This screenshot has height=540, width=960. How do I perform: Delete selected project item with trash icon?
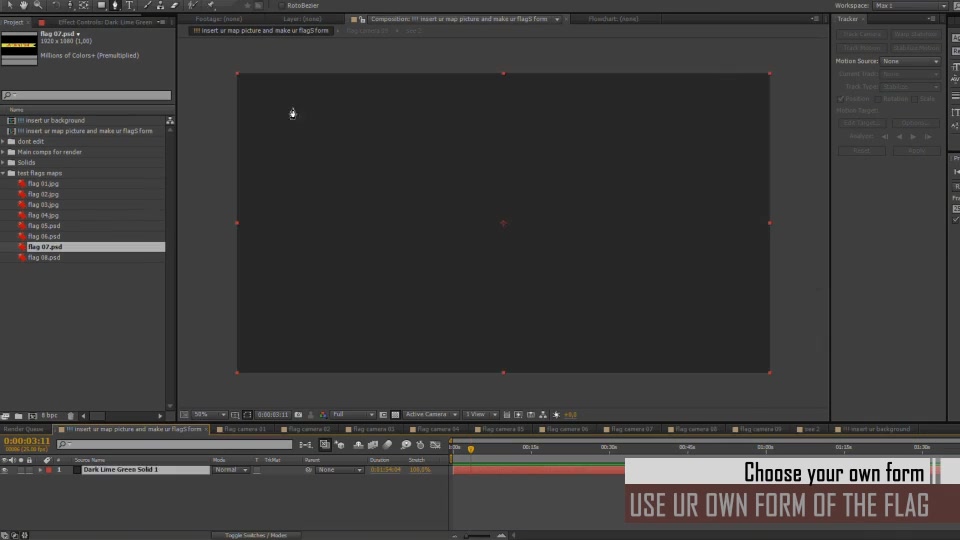click(70, 416)
